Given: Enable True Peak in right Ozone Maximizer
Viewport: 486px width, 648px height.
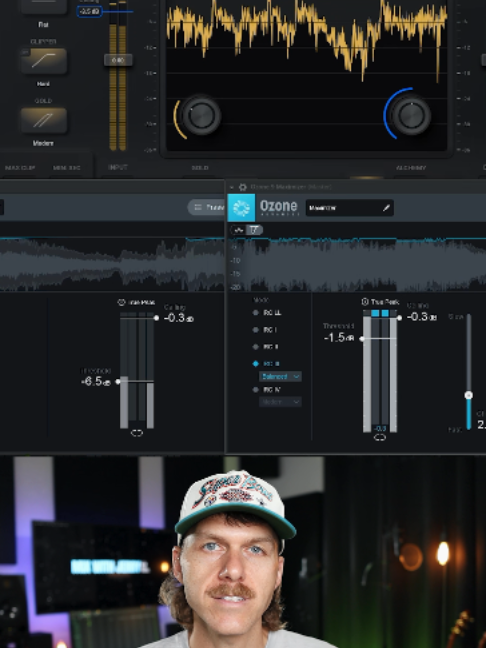Looking at the screenshot, I should (x=365, y=302).
